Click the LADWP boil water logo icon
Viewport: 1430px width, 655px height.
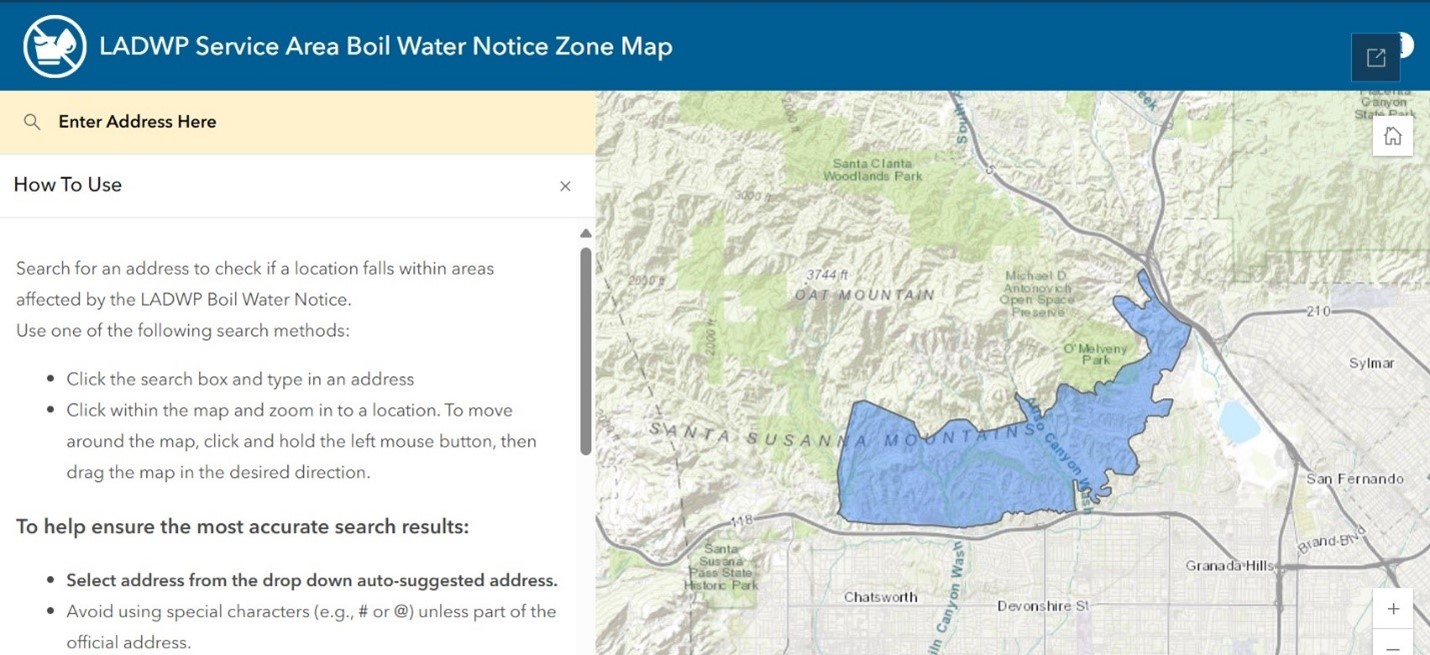point(55,46)
